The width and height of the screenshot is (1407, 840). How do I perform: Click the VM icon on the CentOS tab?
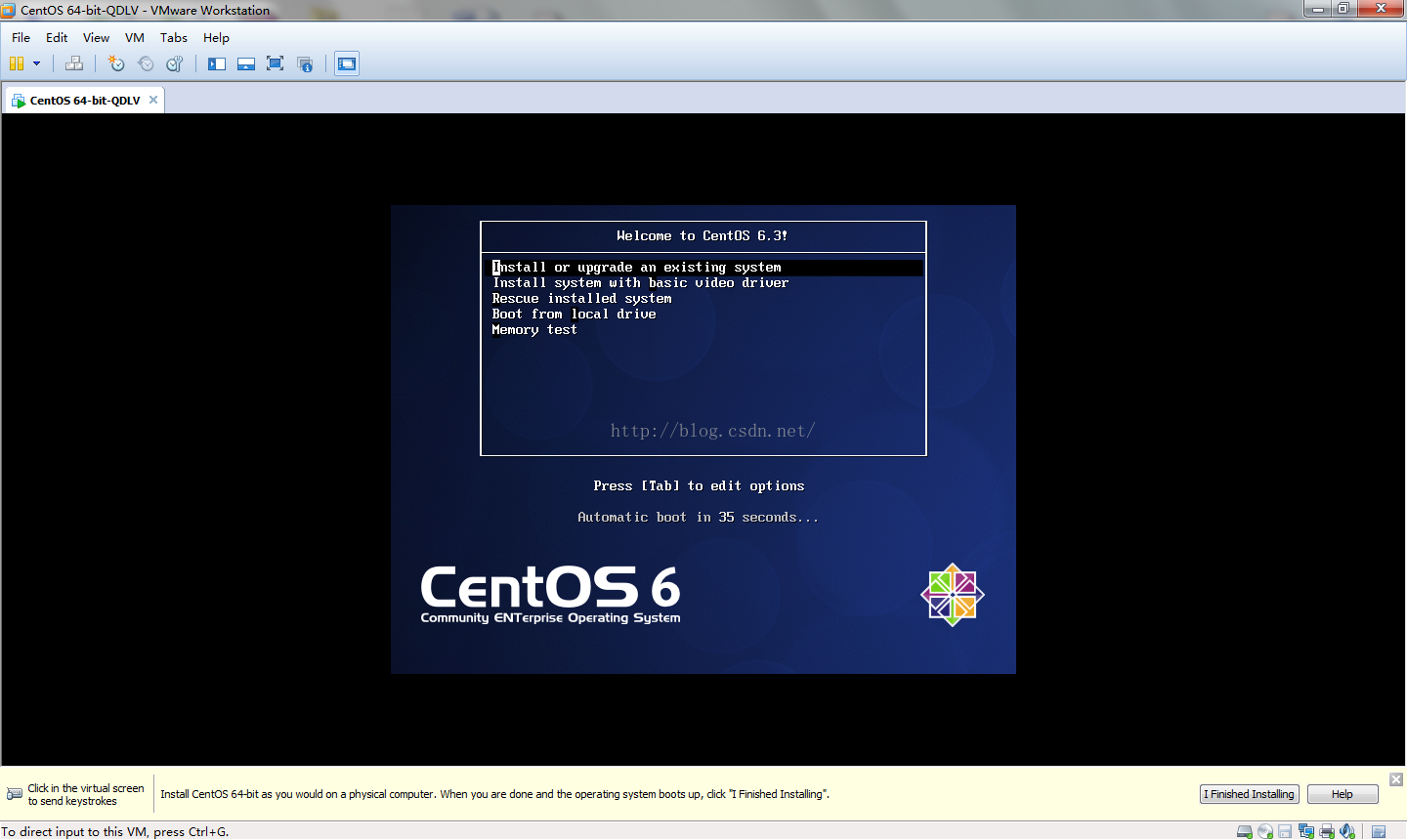(19, 101)
